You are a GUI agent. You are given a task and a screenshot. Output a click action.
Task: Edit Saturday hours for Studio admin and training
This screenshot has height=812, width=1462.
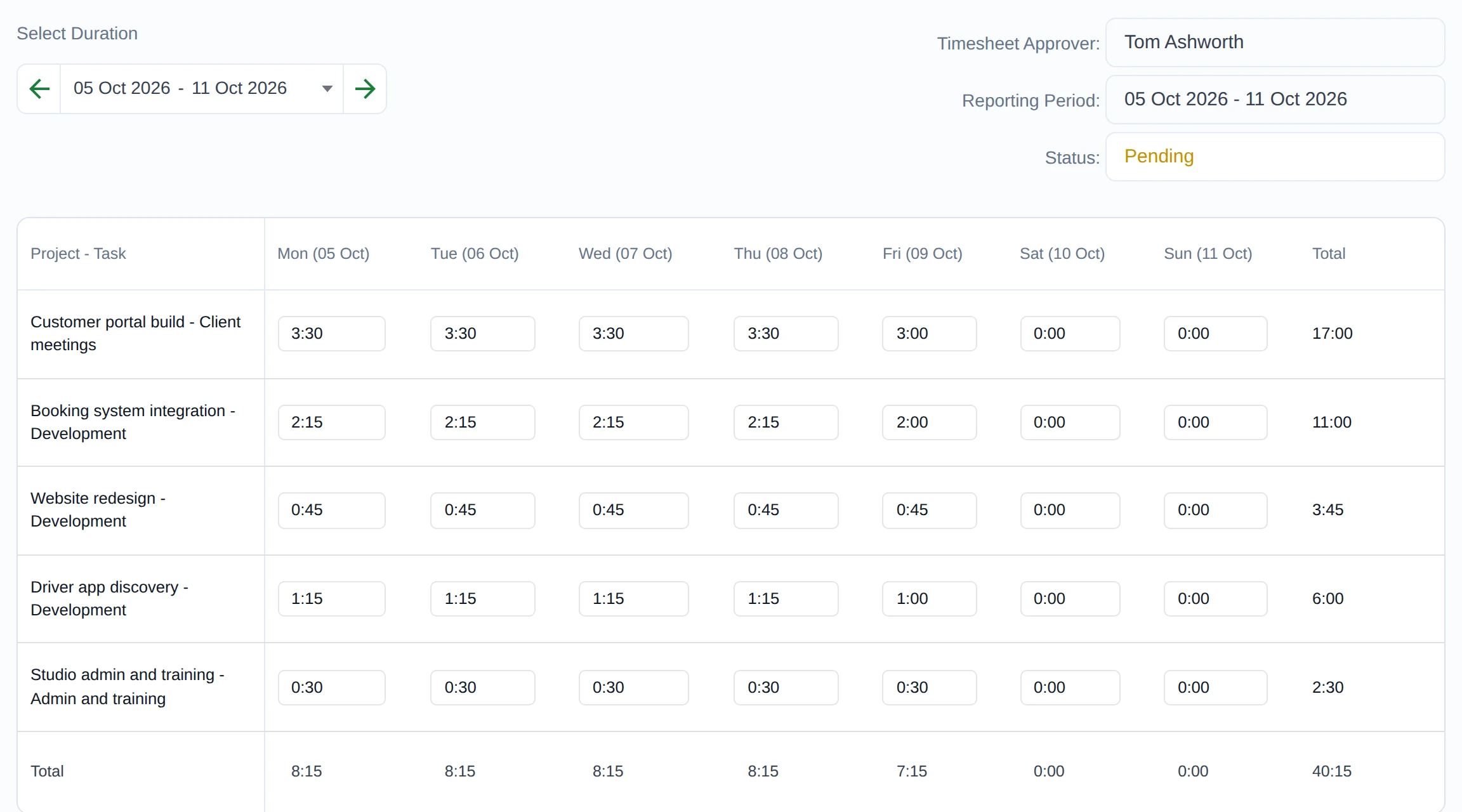(1070, 688)
